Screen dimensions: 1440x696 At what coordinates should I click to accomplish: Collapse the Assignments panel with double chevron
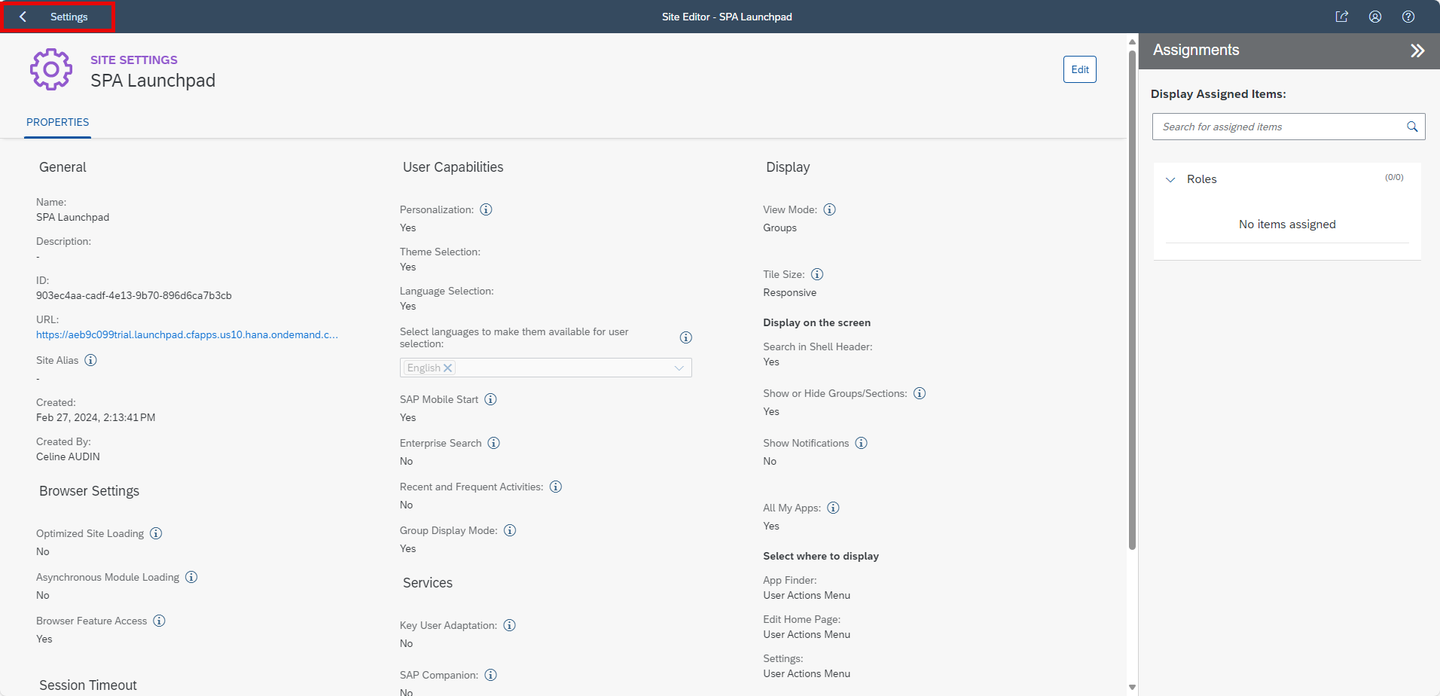(x=1417, y=50)
